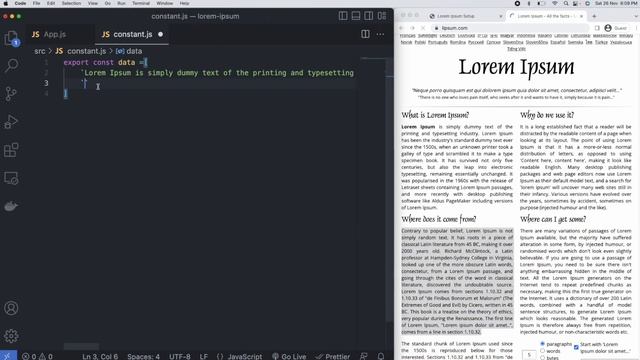Select the bytes radio button
The image size is (640, 360).
pos(542,358)
